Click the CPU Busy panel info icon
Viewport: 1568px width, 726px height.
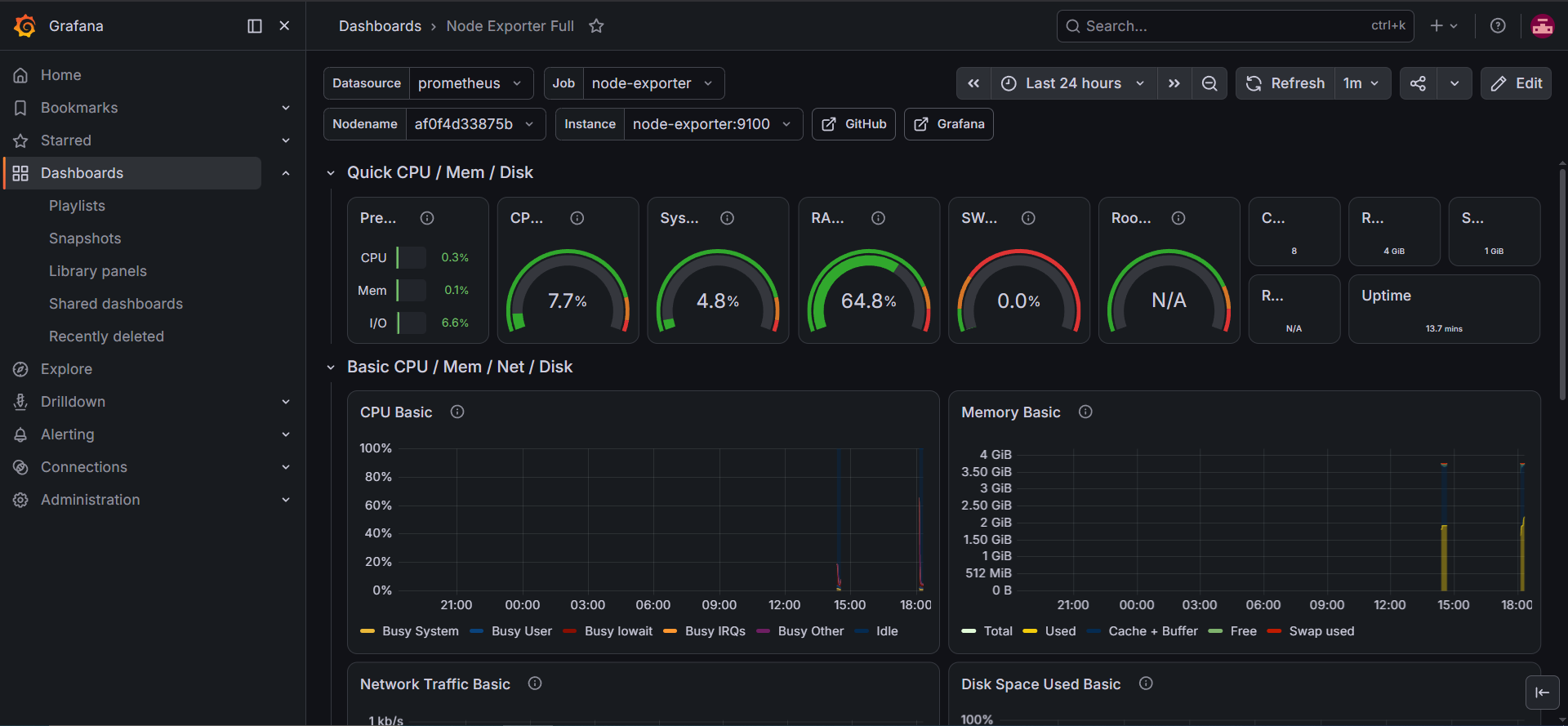click(577, 218)
